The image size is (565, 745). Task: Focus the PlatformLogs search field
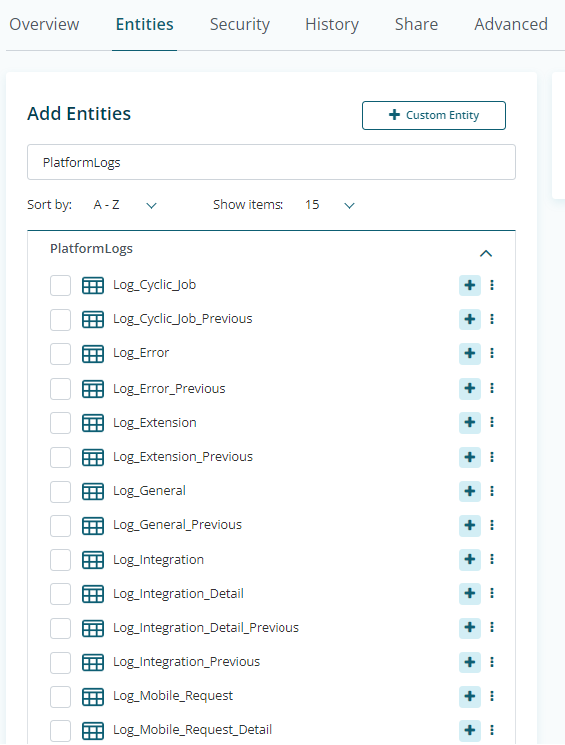(271, 162)
